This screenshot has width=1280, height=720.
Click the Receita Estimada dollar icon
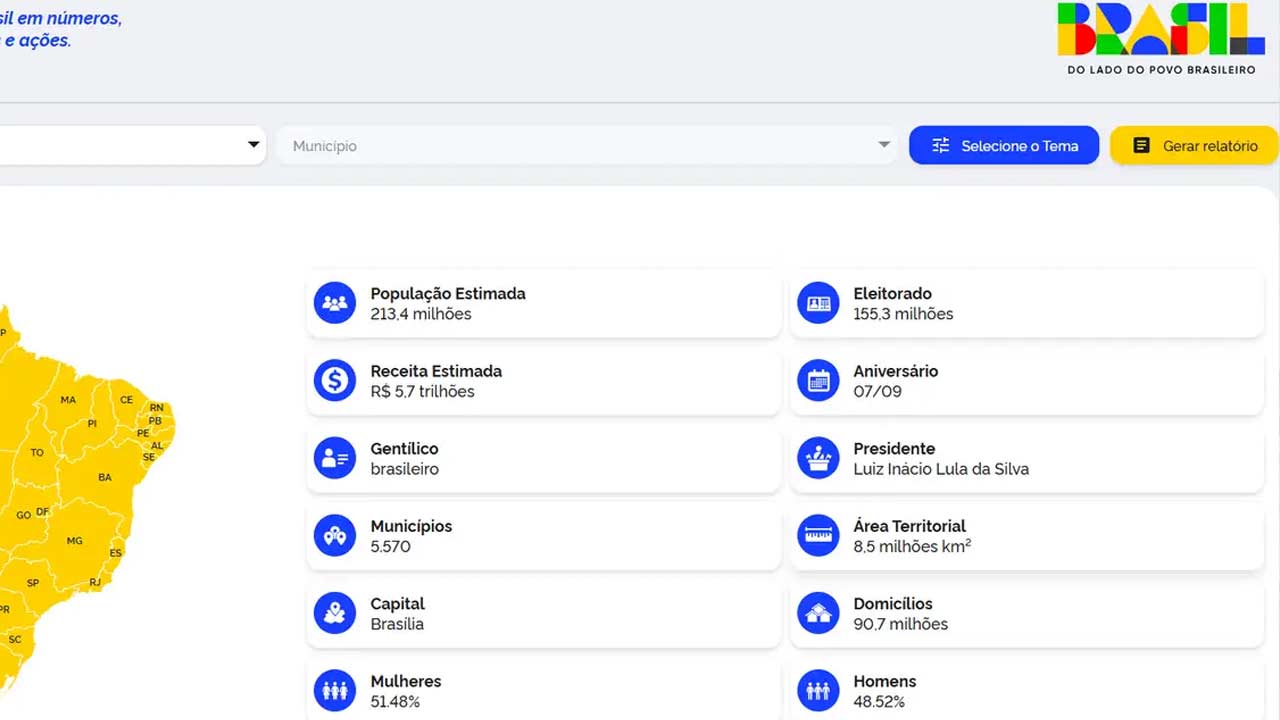tap(335, 381)
